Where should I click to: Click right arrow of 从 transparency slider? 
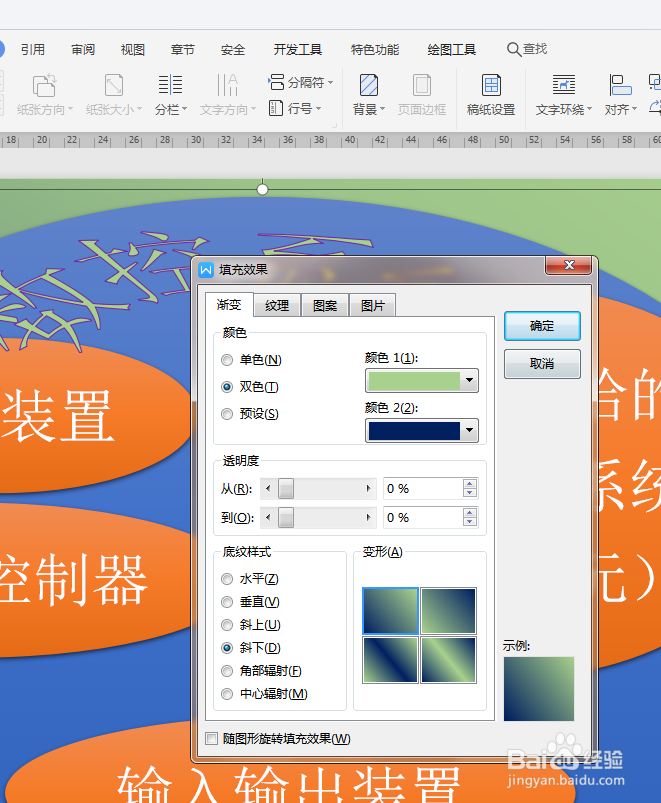368,489
